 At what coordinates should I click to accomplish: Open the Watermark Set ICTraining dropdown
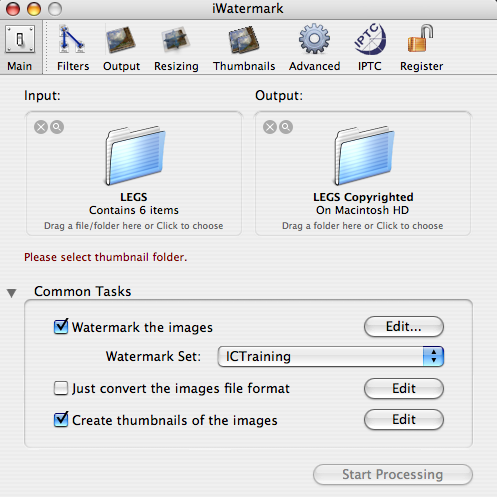(x=331, y=356)
